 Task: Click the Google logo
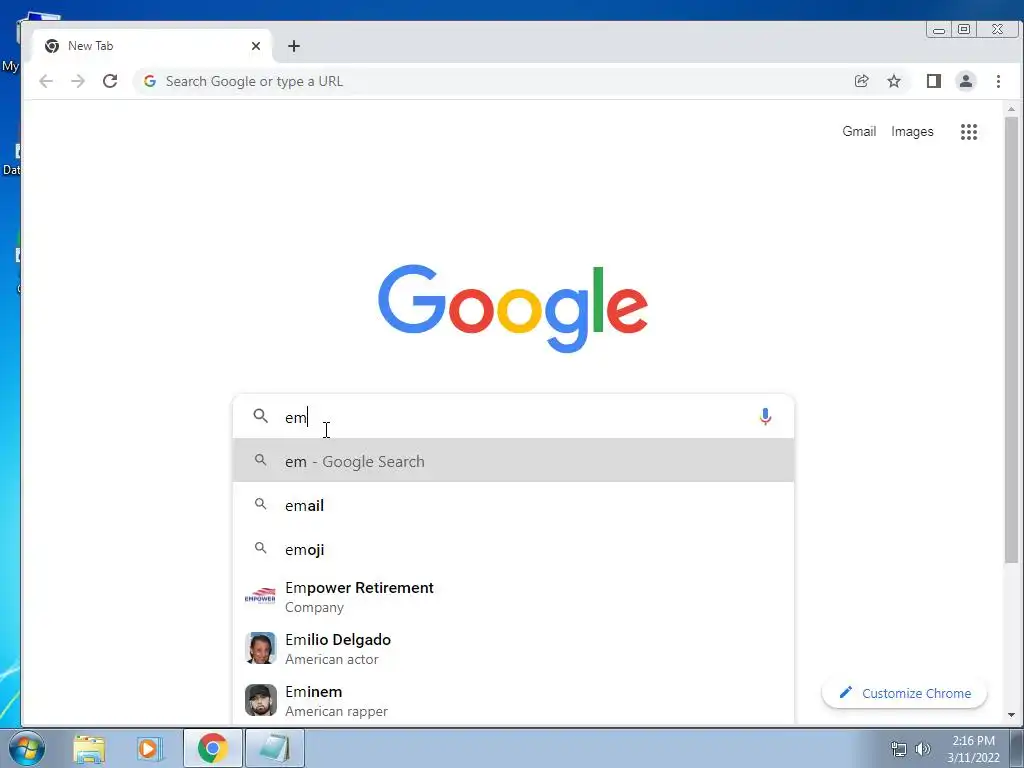click(513, 308)
